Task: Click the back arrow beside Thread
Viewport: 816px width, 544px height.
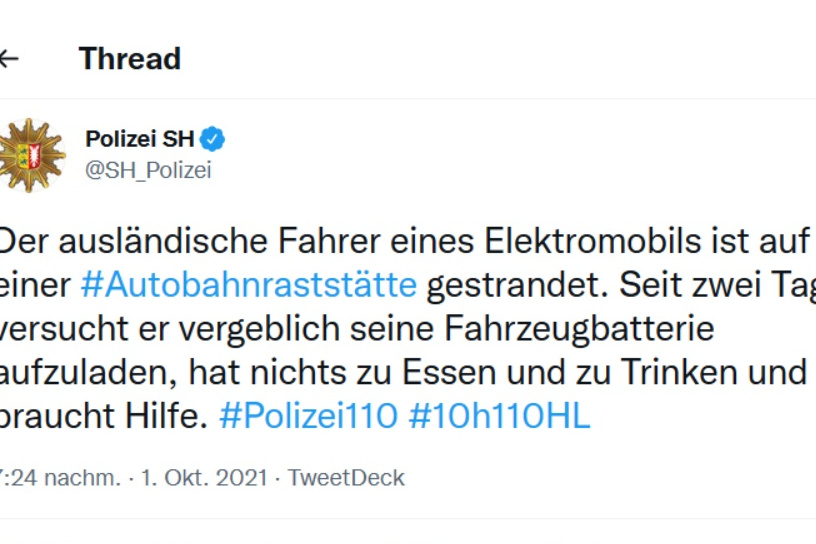Action: [9, 59]
